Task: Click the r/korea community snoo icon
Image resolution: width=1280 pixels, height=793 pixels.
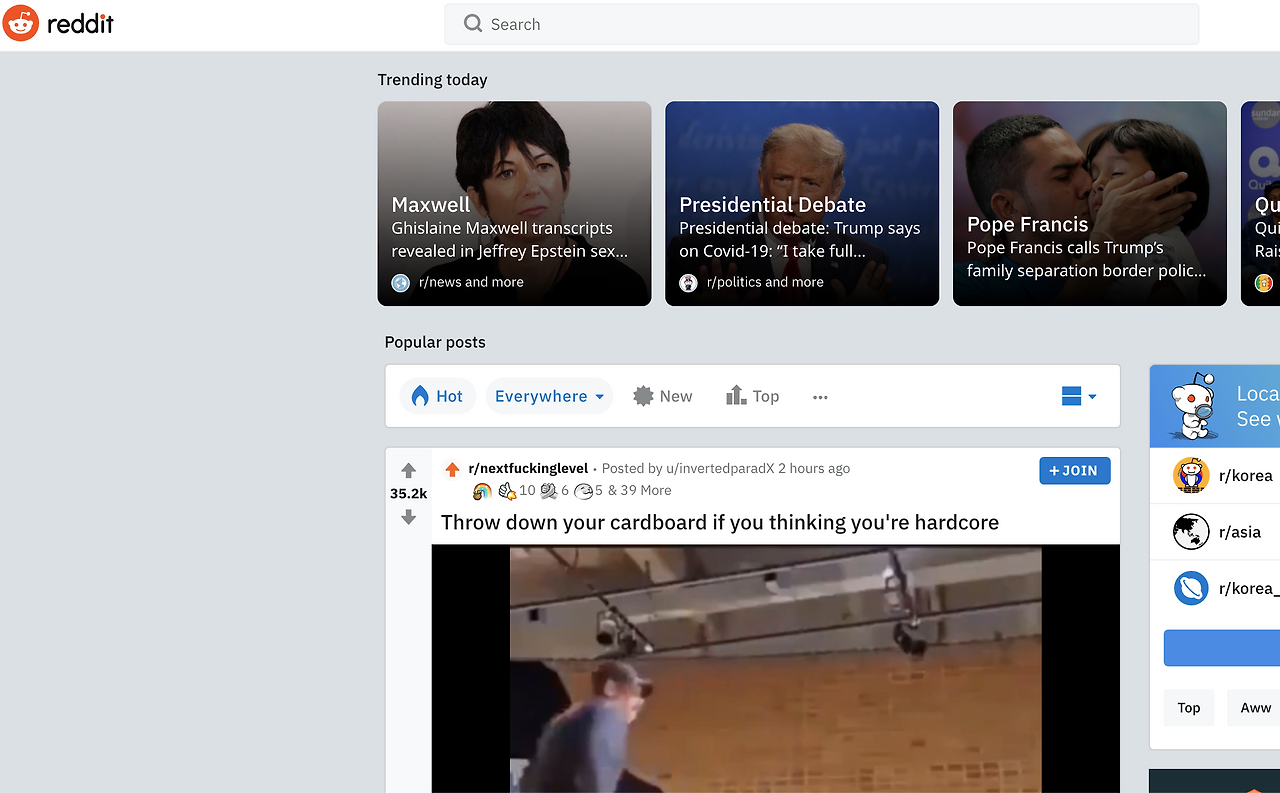Action: point(1190,475)
